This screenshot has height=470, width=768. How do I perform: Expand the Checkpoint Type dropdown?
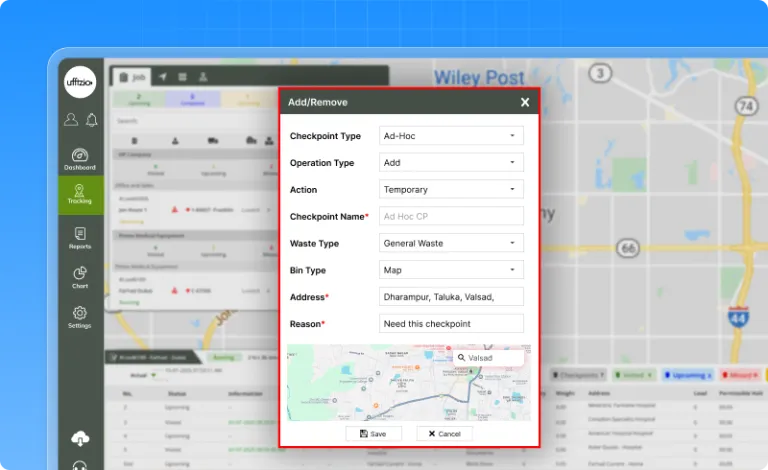(451, 135)
